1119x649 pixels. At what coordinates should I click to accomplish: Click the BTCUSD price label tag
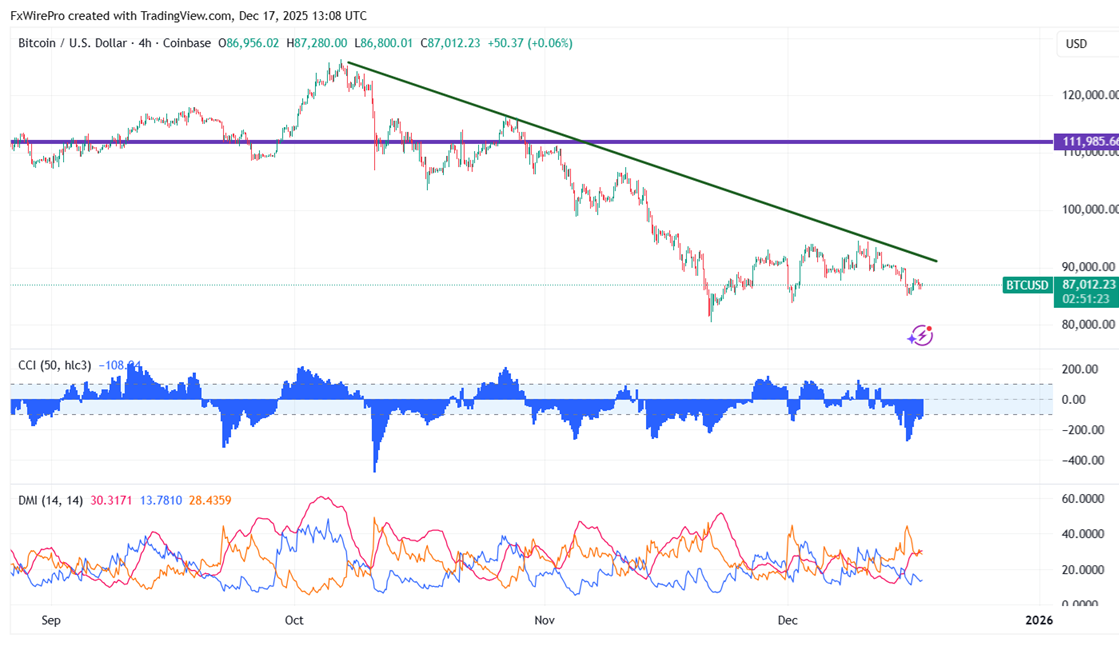[1027, 285]
